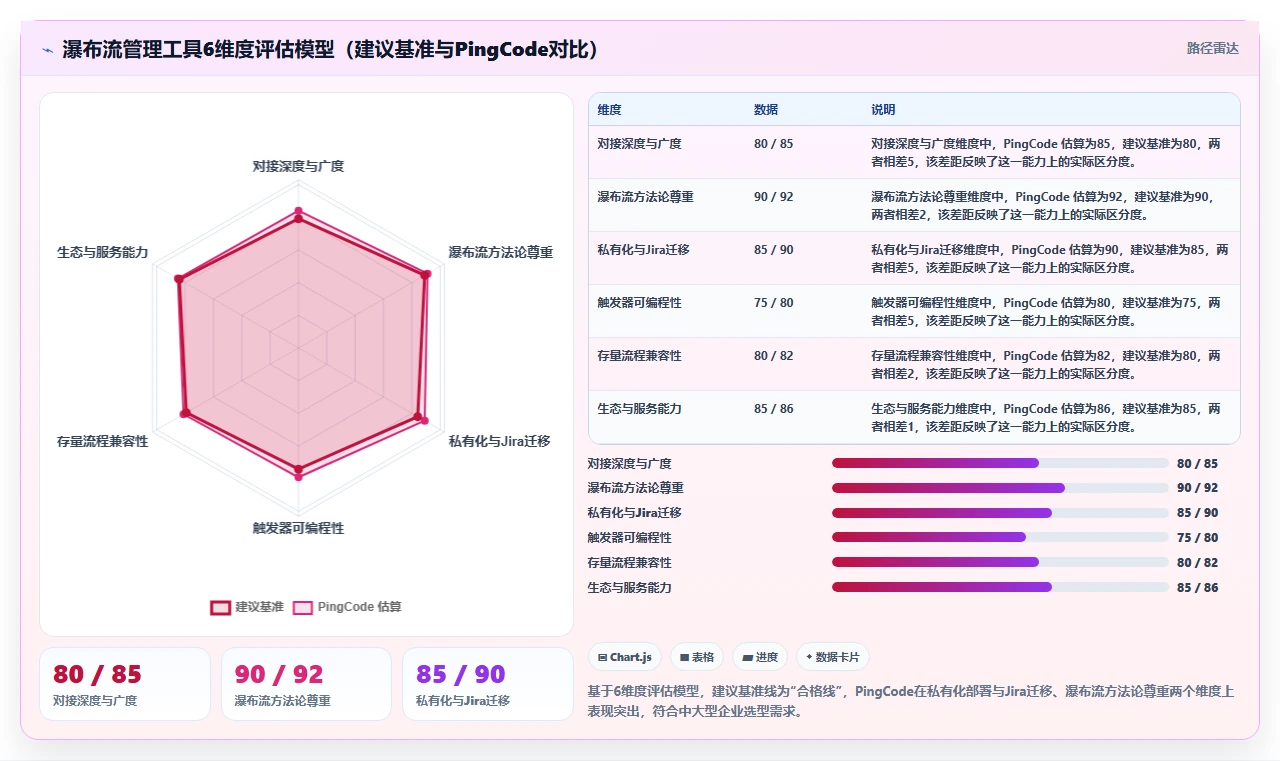Toggle the PingCode 估算 legend item
This screenshot has width=1280, height=761.
point(347,607)
